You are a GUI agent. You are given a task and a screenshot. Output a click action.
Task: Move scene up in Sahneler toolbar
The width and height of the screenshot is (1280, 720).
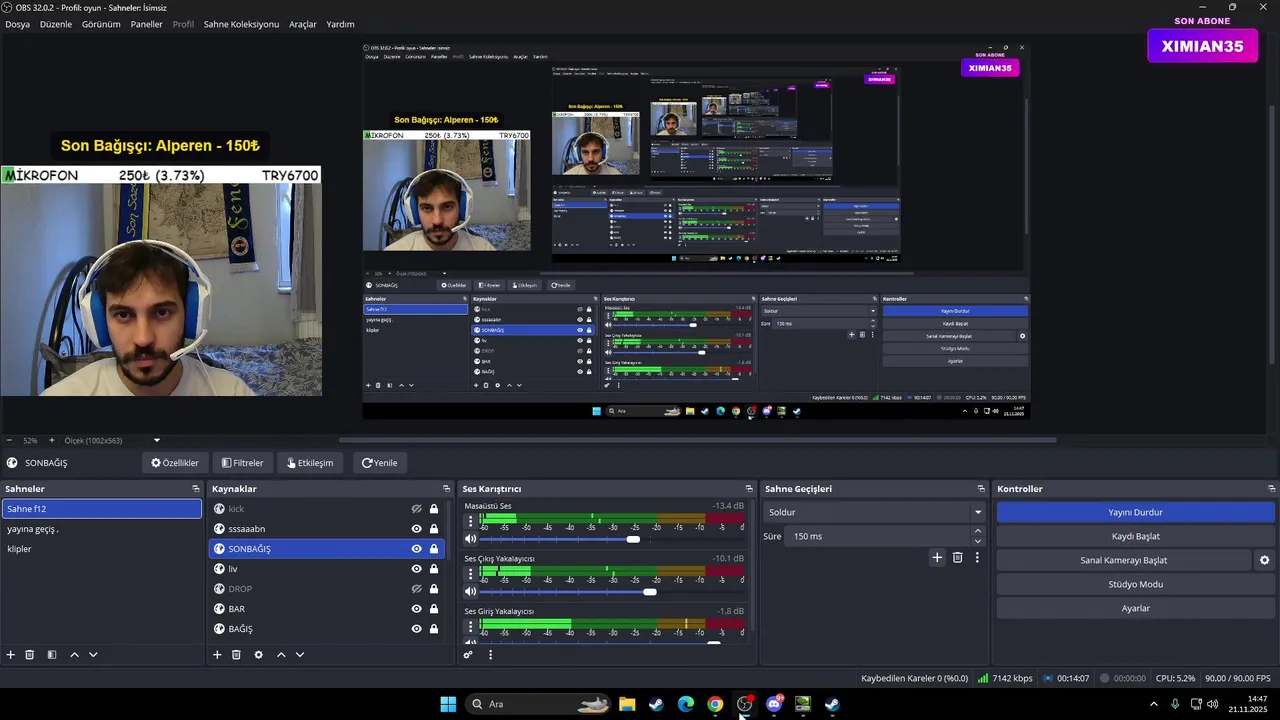click(74, 655)
